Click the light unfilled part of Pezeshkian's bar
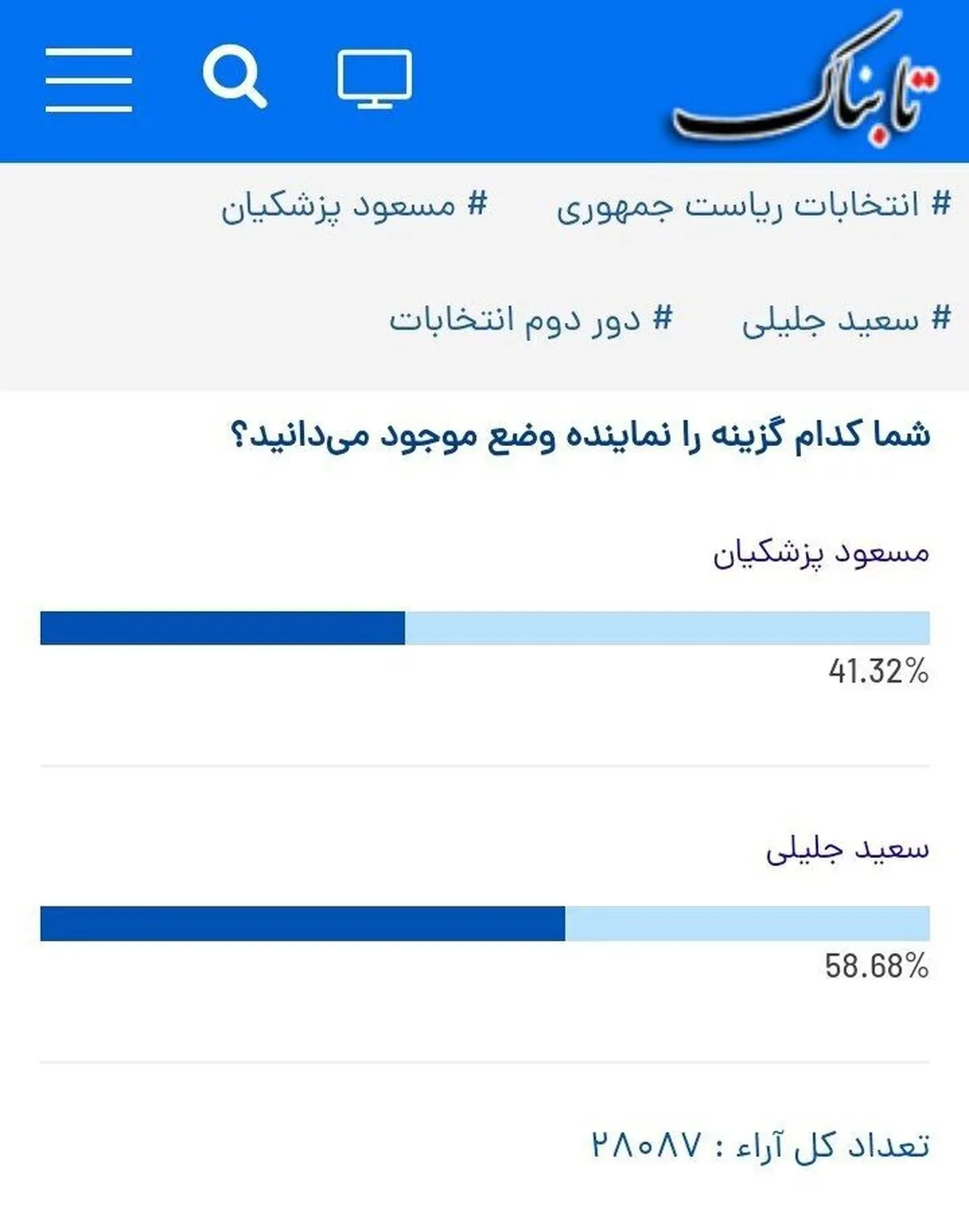Image resolution: width=969 pixels, height=1232 pixels. (x=667, y=629)
